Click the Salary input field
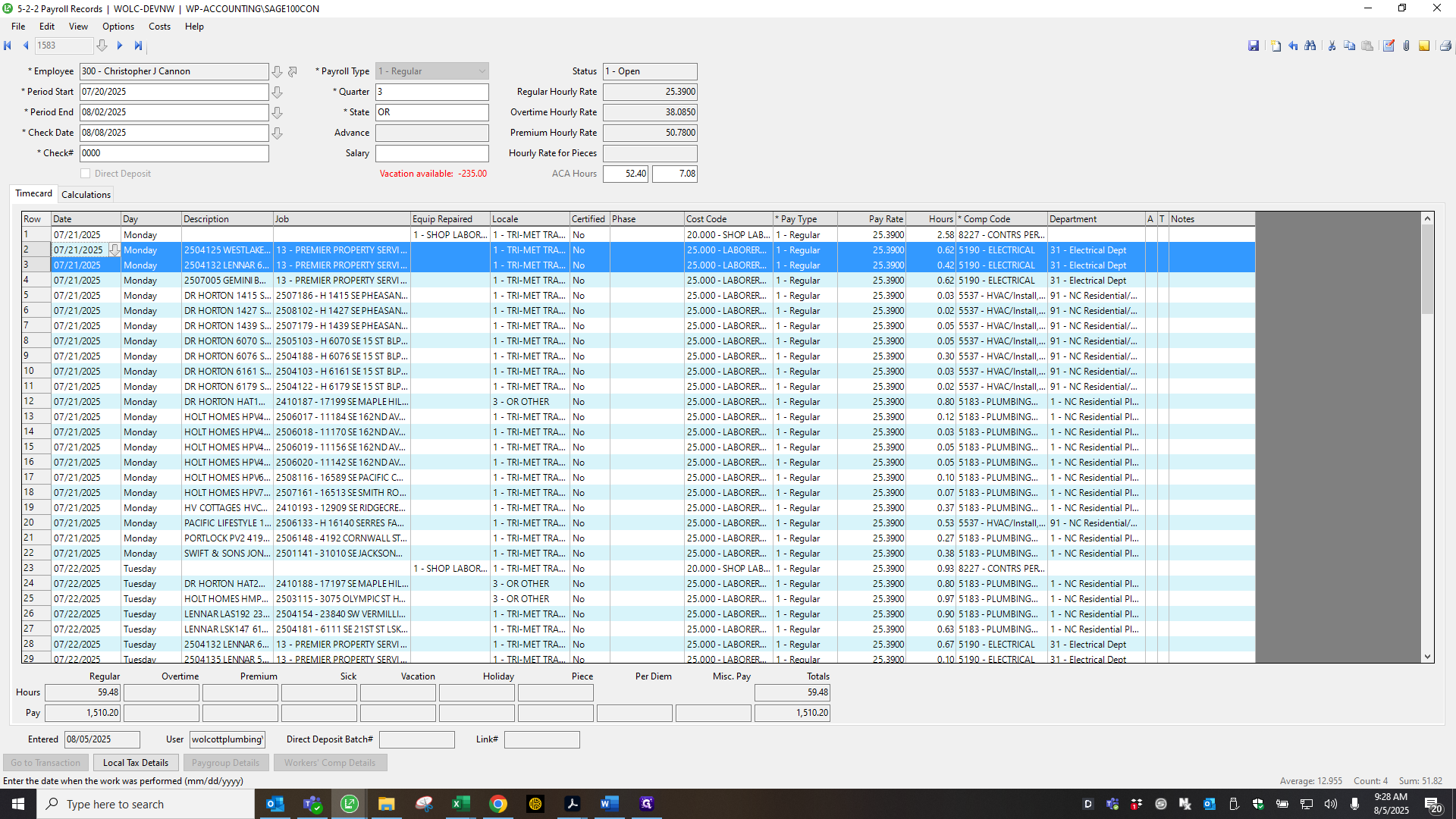This screenshot has height=819, width=1456. click(432, 153)
